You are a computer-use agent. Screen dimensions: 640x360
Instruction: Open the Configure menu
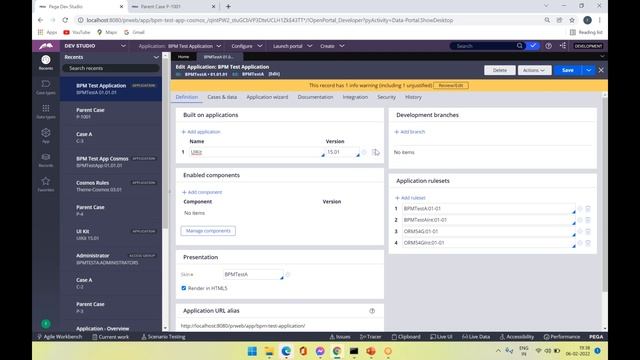(247, 46)
